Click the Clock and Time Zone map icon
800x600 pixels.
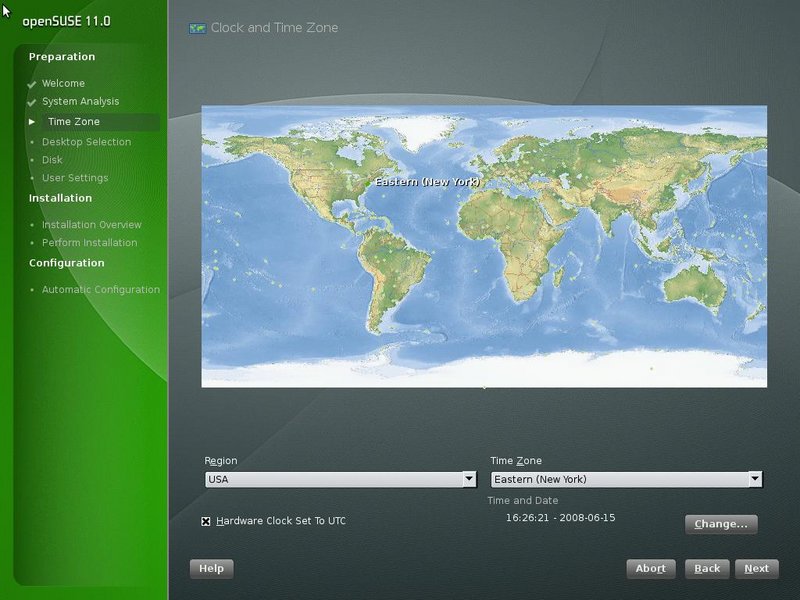point(197,28)
